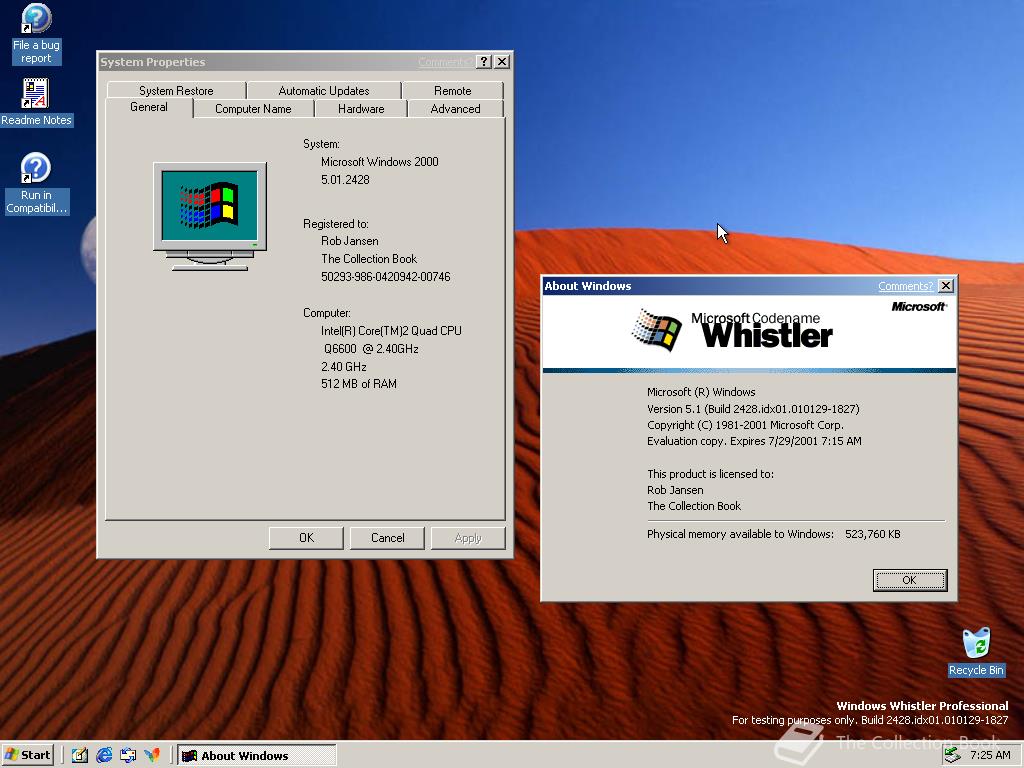Screen dimensions: 1024x768
Task: Click the 'Intel(R) Core(TM)2 Quad CPU' line
Action: (x=391, y=330)
